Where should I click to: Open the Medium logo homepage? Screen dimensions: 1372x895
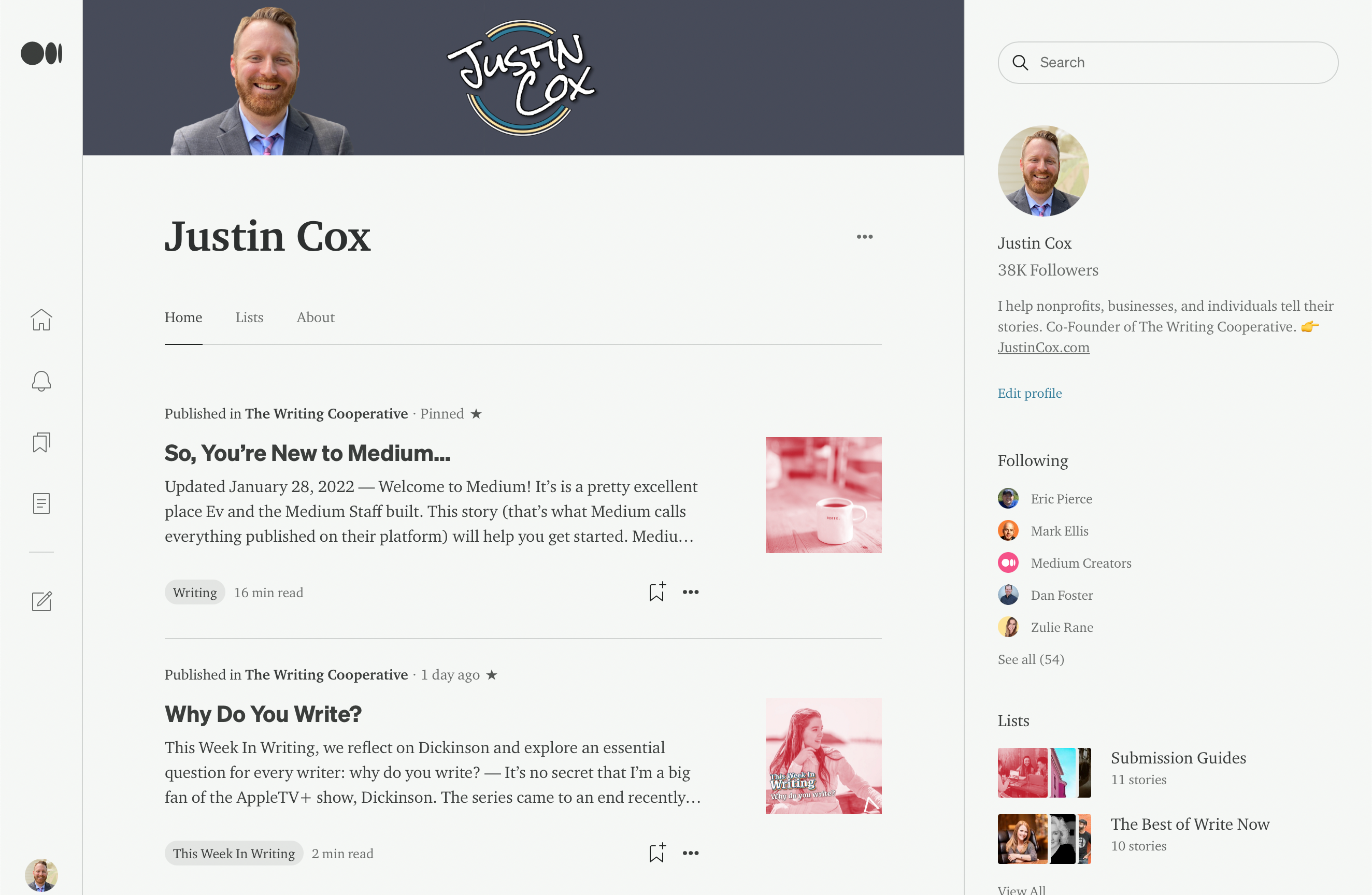[41, 53]
